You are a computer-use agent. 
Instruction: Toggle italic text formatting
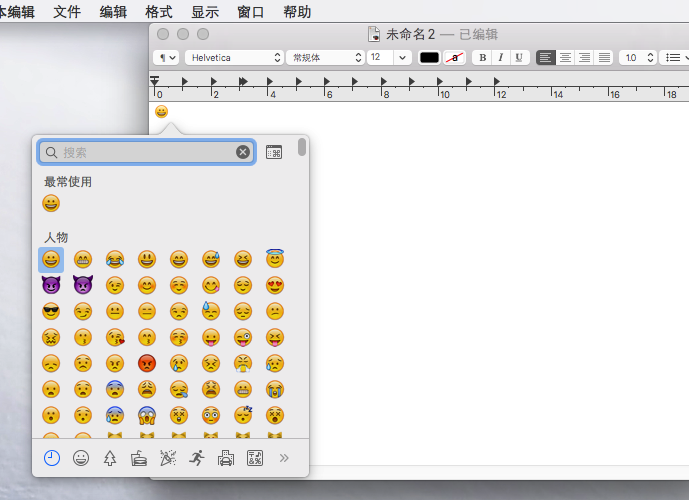click(x=501, y=58)
